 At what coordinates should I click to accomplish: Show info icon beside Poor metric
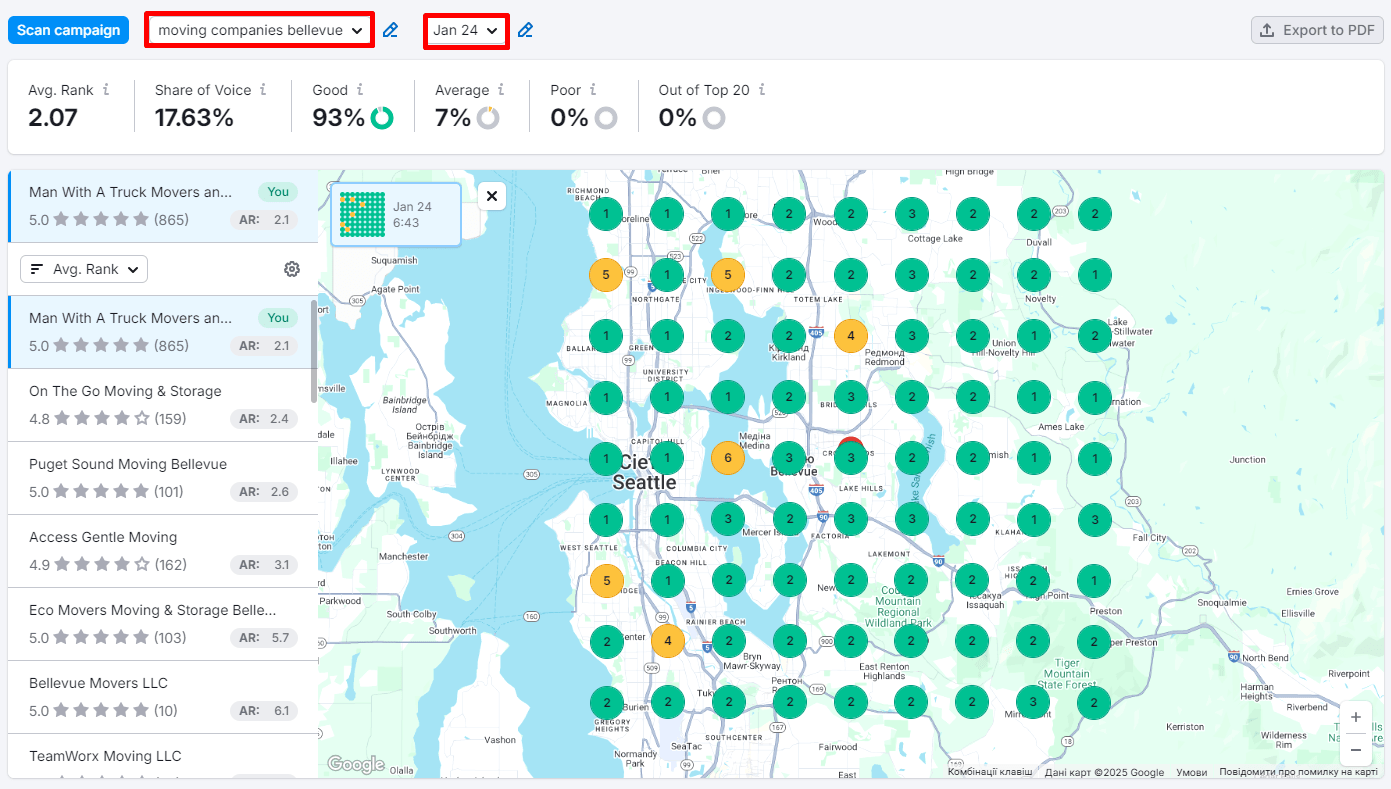(x=593, y=89)
